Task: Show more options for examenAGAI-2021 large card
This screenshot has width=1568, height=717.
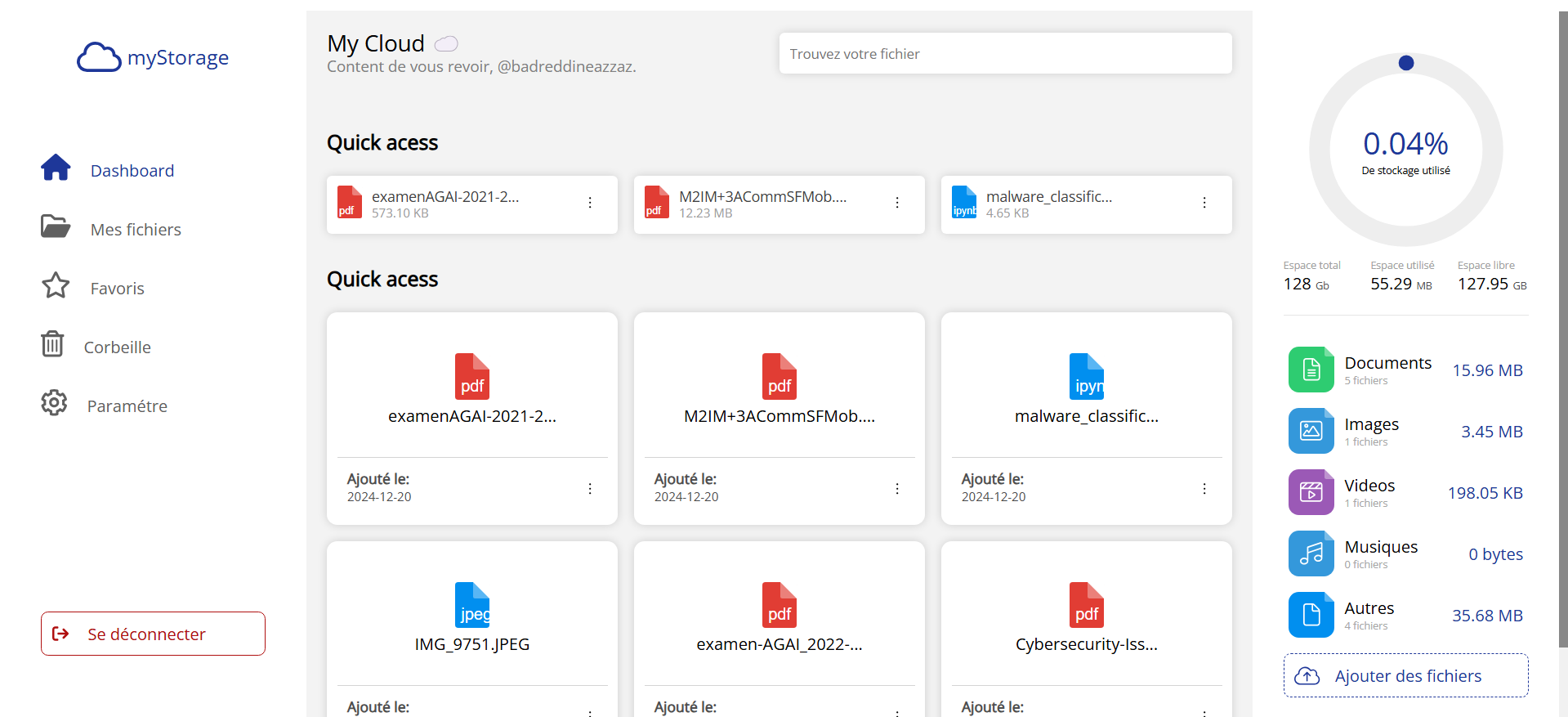Action: coord(590,489)
